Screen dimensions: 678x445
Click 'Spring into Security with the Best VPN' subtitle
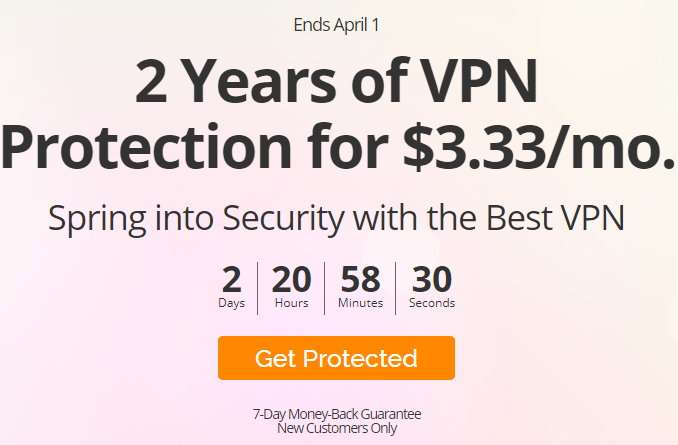[x=336, y=218]
